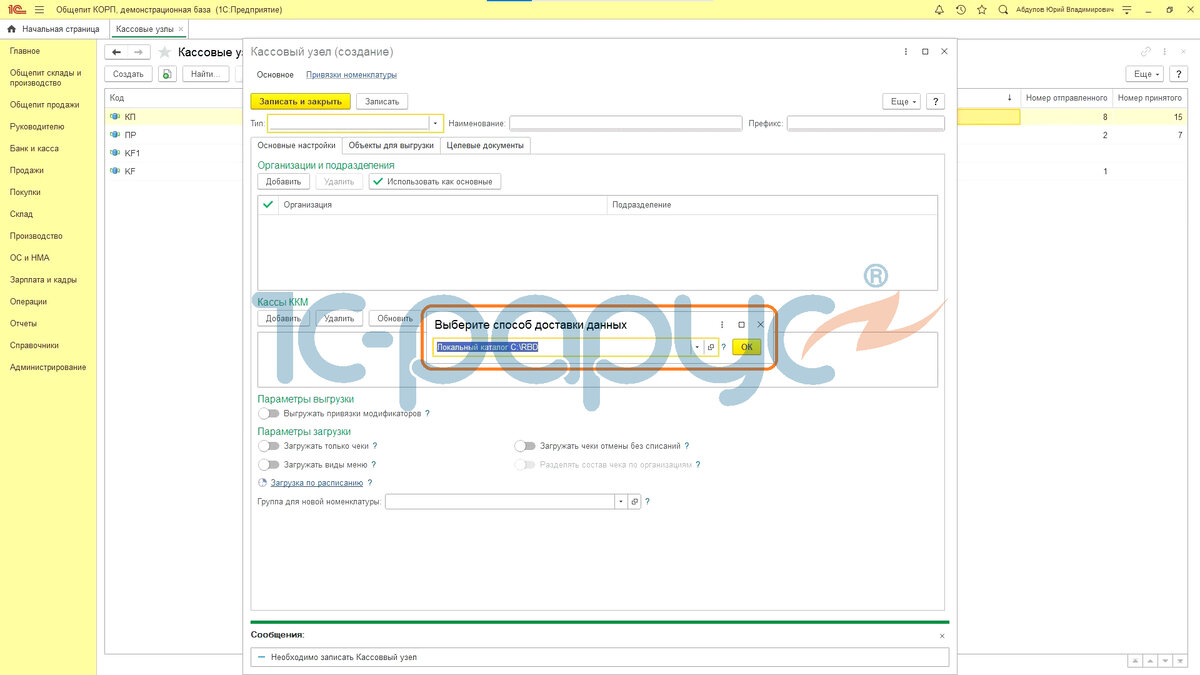
Task: Switch to Начальная страница tab
Action: pyautogui.click(x=53, y=29)
